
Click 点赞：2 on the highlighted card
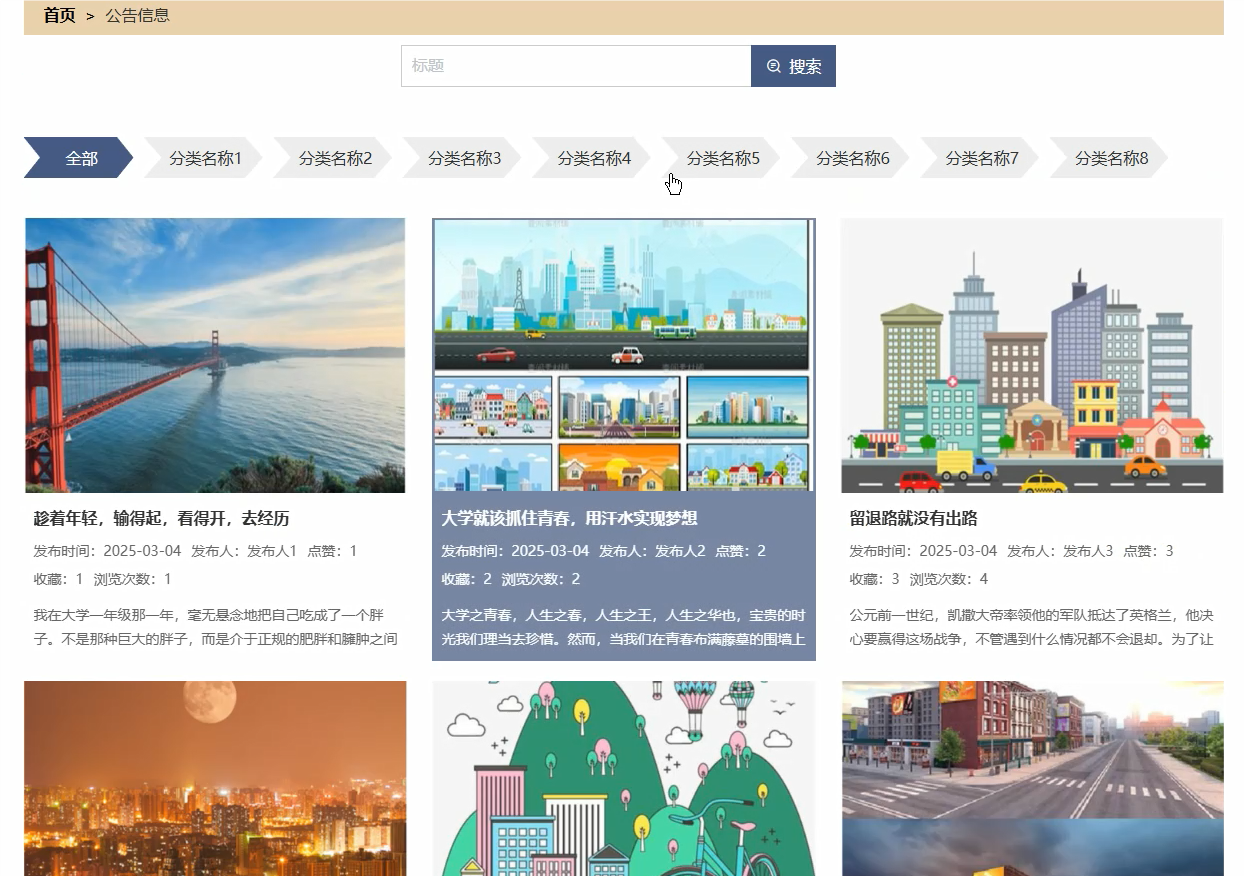(740, 551)
